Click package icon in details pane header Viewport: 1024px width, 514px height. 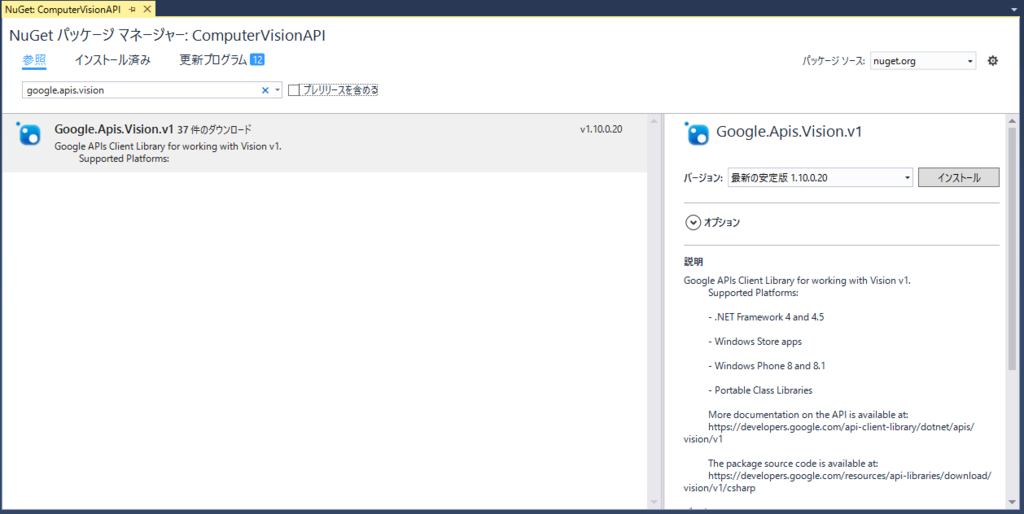pyautogui.click(x=696, y=133)
